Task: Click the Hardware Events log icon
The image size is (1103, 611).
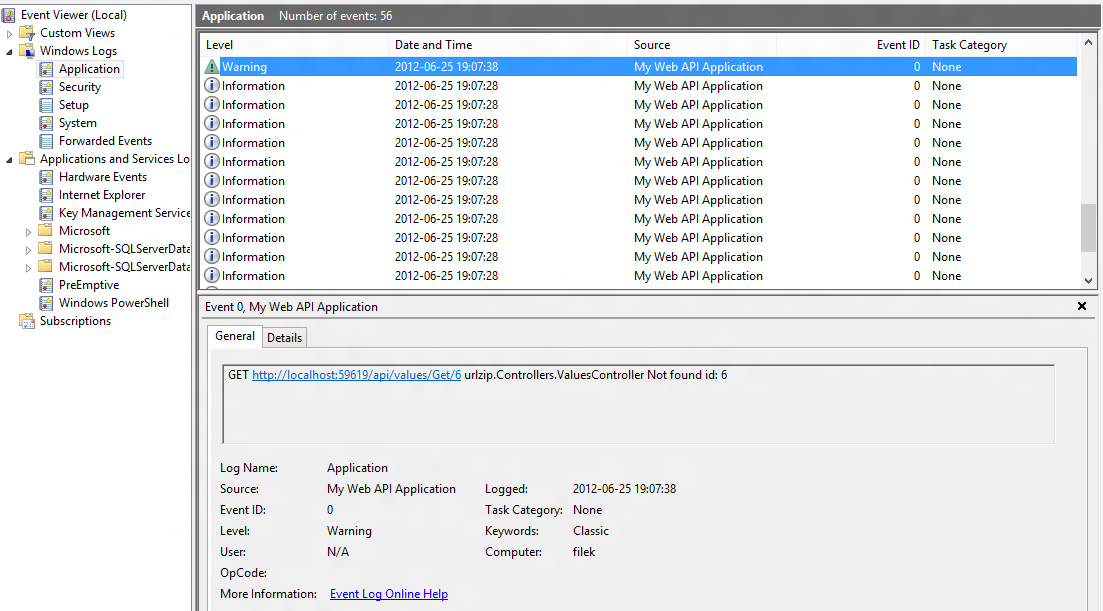Action: tap(46, 177)
